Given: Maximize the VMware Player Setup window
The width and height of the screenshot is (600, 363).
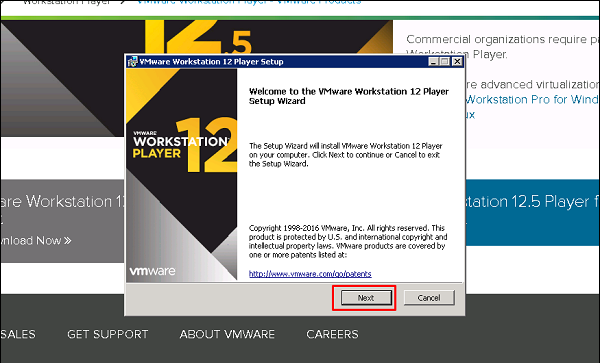Looking at the screenshot, I should click(x=445, y=62).
